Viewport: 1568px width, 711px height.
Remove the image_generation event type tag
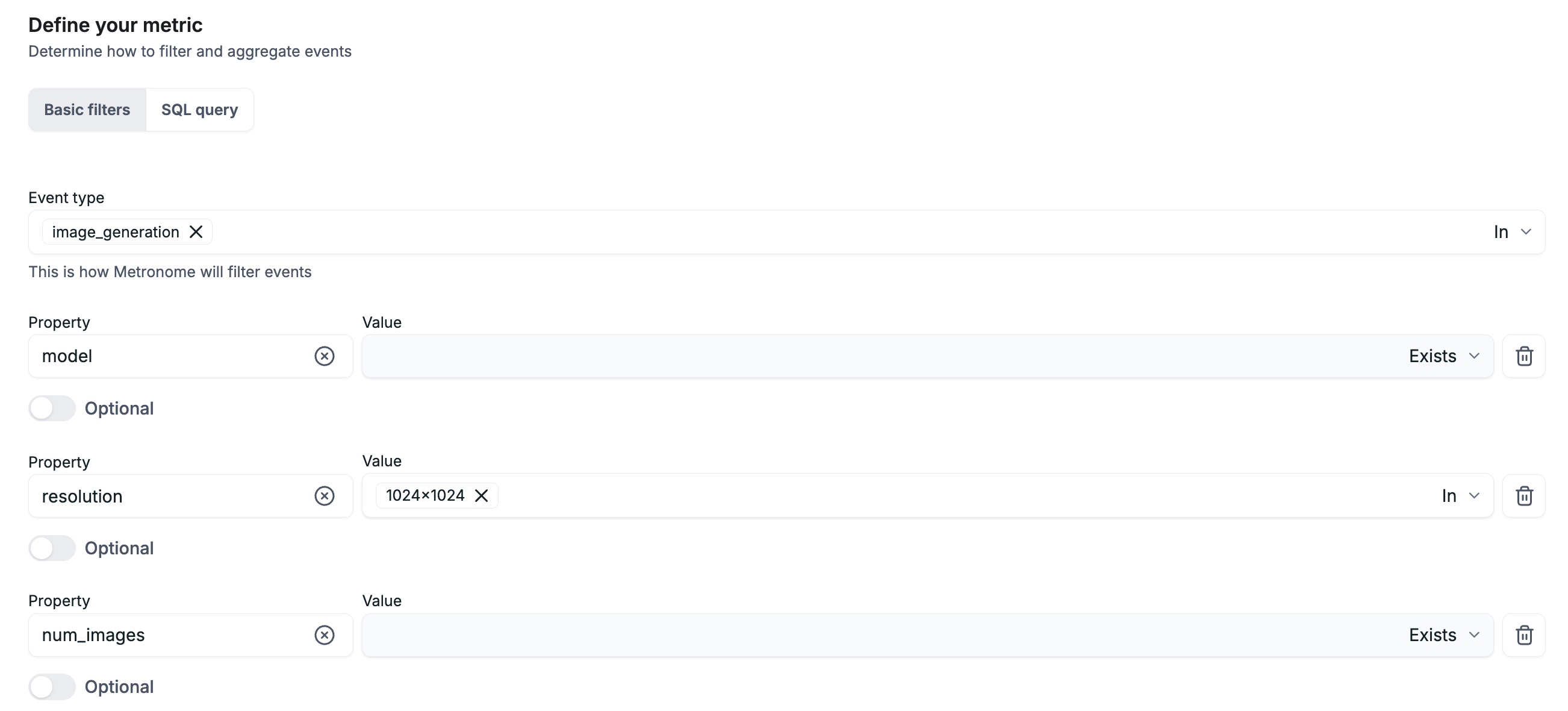point(196,231)
